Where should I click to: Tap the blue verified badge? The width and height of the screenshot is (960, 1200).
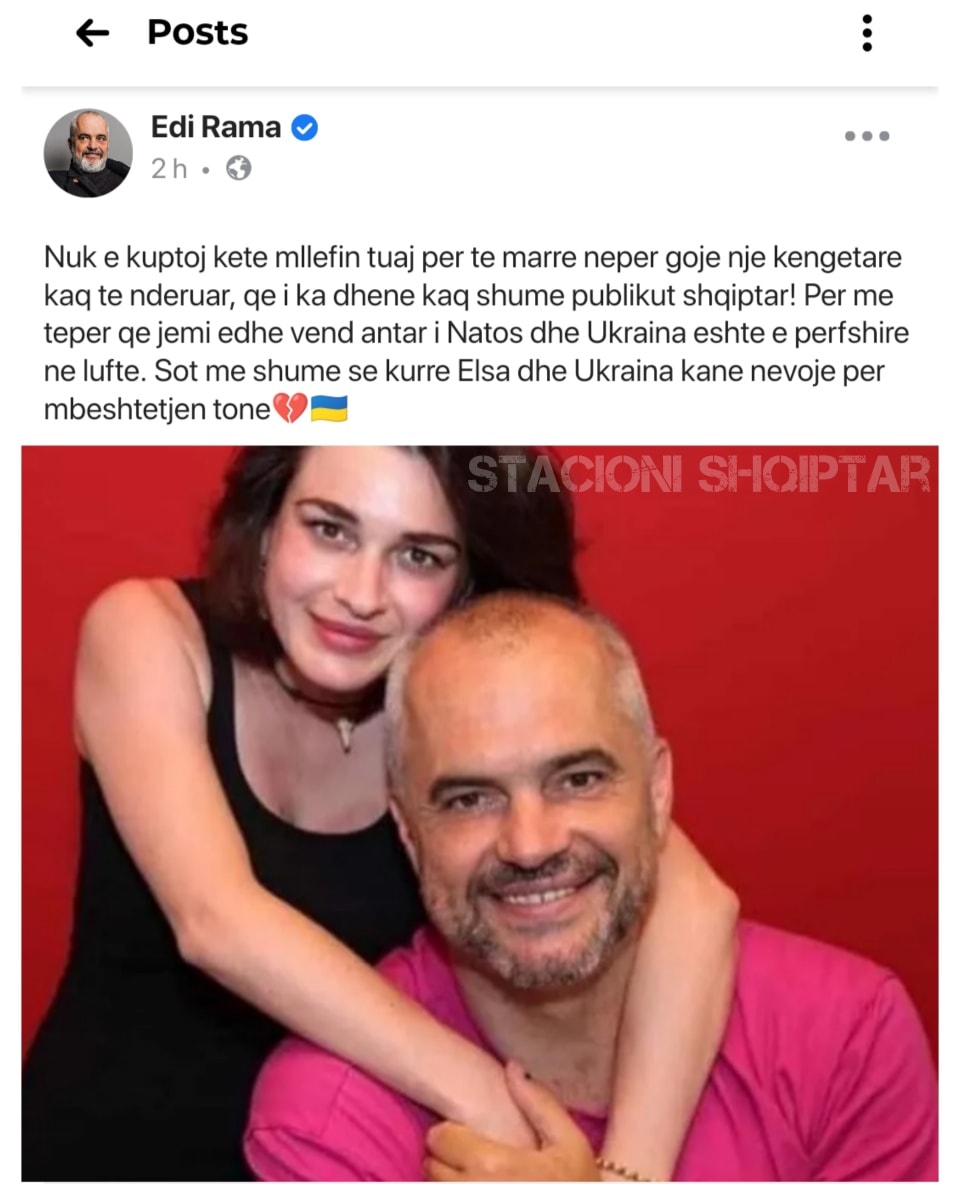coord(304,128)
